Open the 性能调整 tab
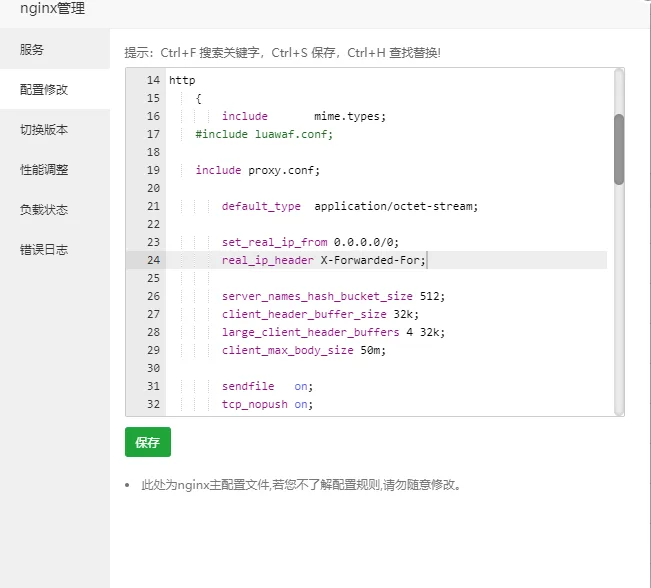The image size is (651, 588). 55,169
